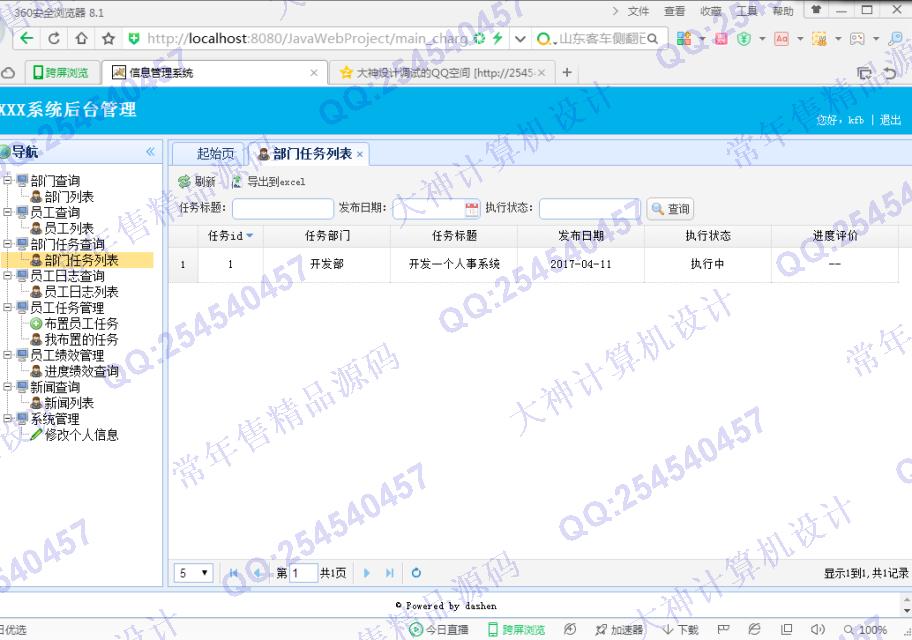Select 修改个人信息 in the navigation tree
The height and width of the screenshot is (640, 912).
click(x=80, y=435)
